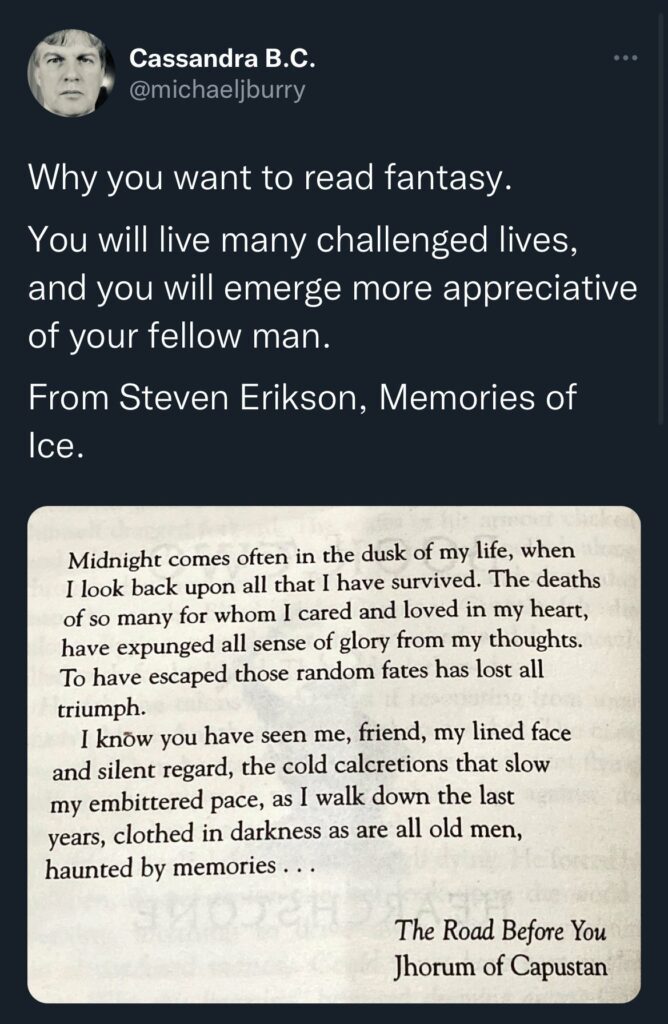Open the attached book page photo
The width and height of the screenshot is (668, 1024).
pyautogui.click(x=334, y=754)
